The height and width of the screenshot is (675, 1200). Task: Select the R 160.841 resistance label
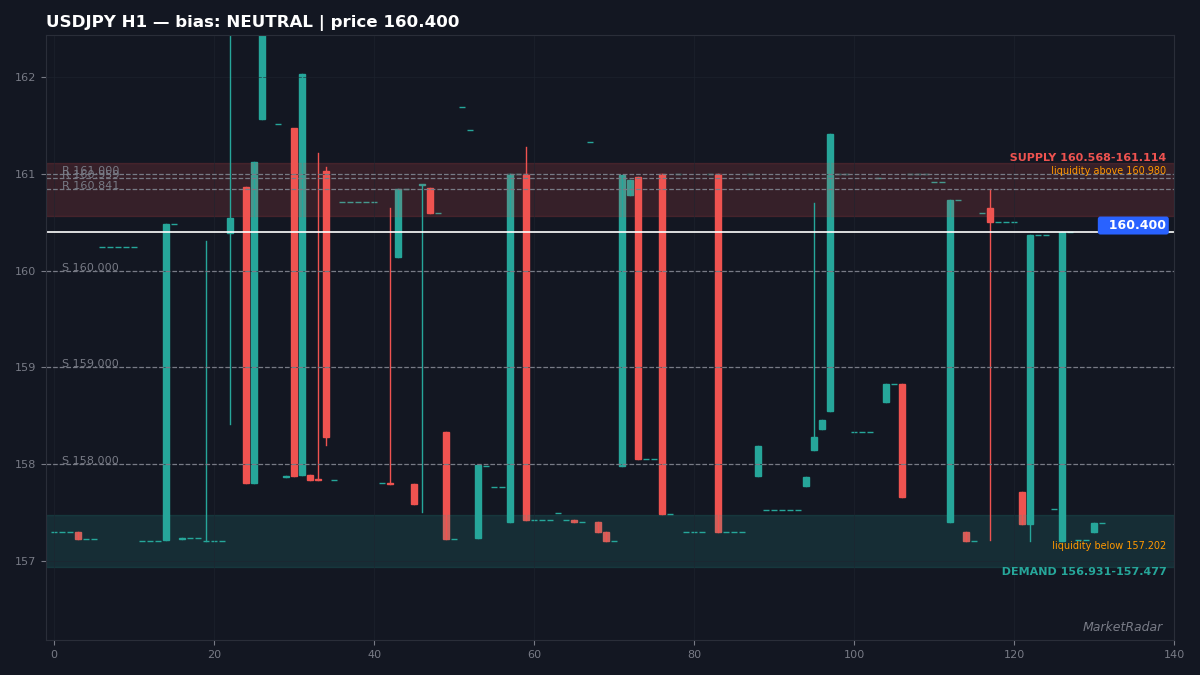coord(90,186)
